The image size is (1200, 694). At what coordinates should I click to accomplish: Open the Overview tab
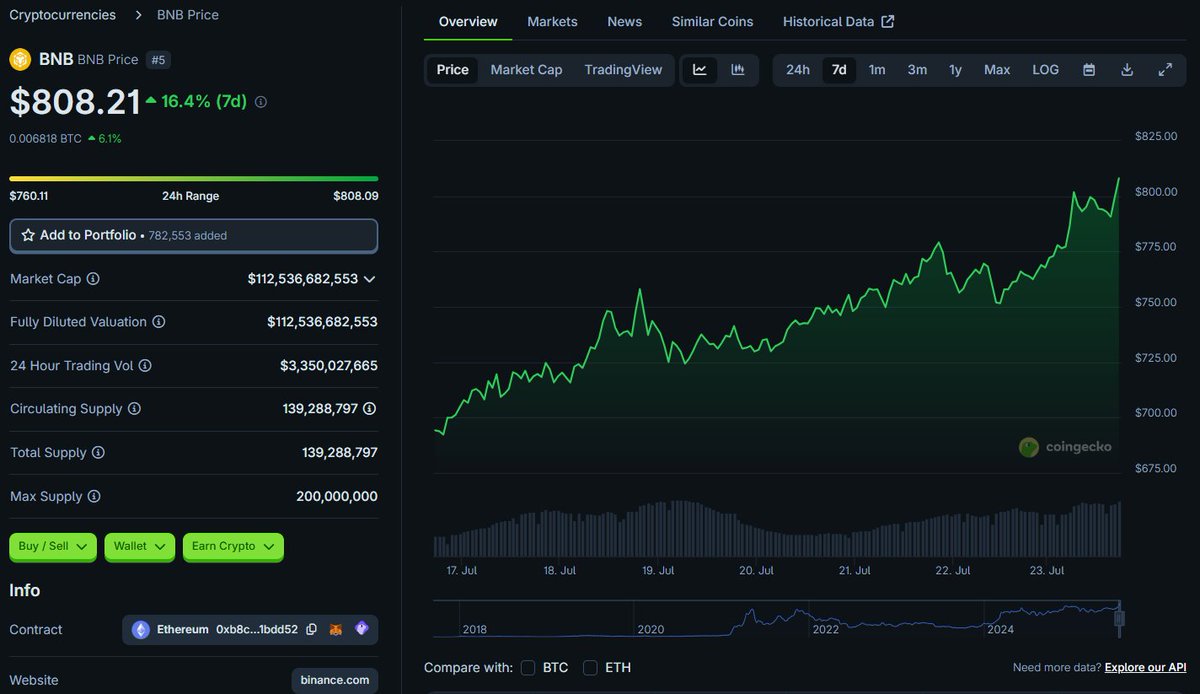click(468, 21)
